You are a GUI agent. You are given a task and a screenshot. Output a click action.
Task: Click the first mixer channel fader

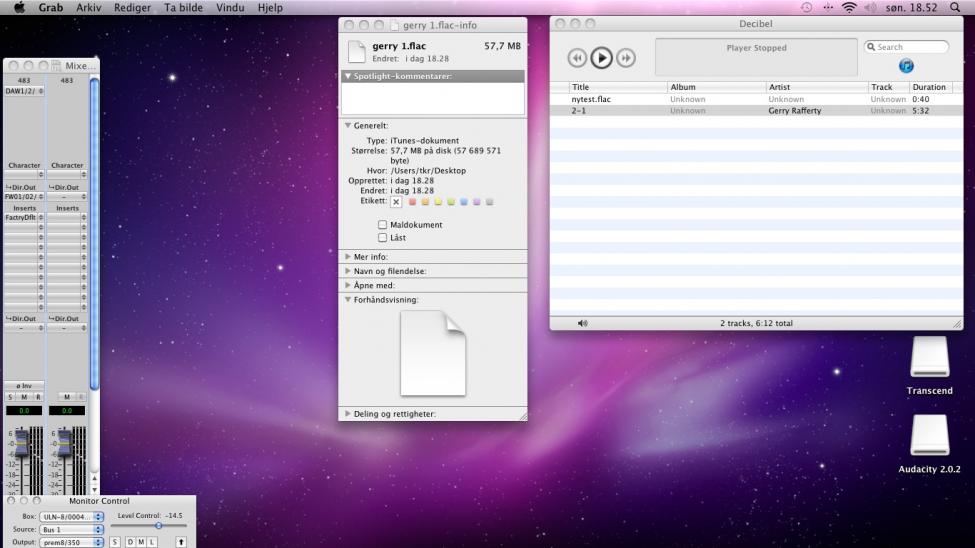[x=21, y=442]
